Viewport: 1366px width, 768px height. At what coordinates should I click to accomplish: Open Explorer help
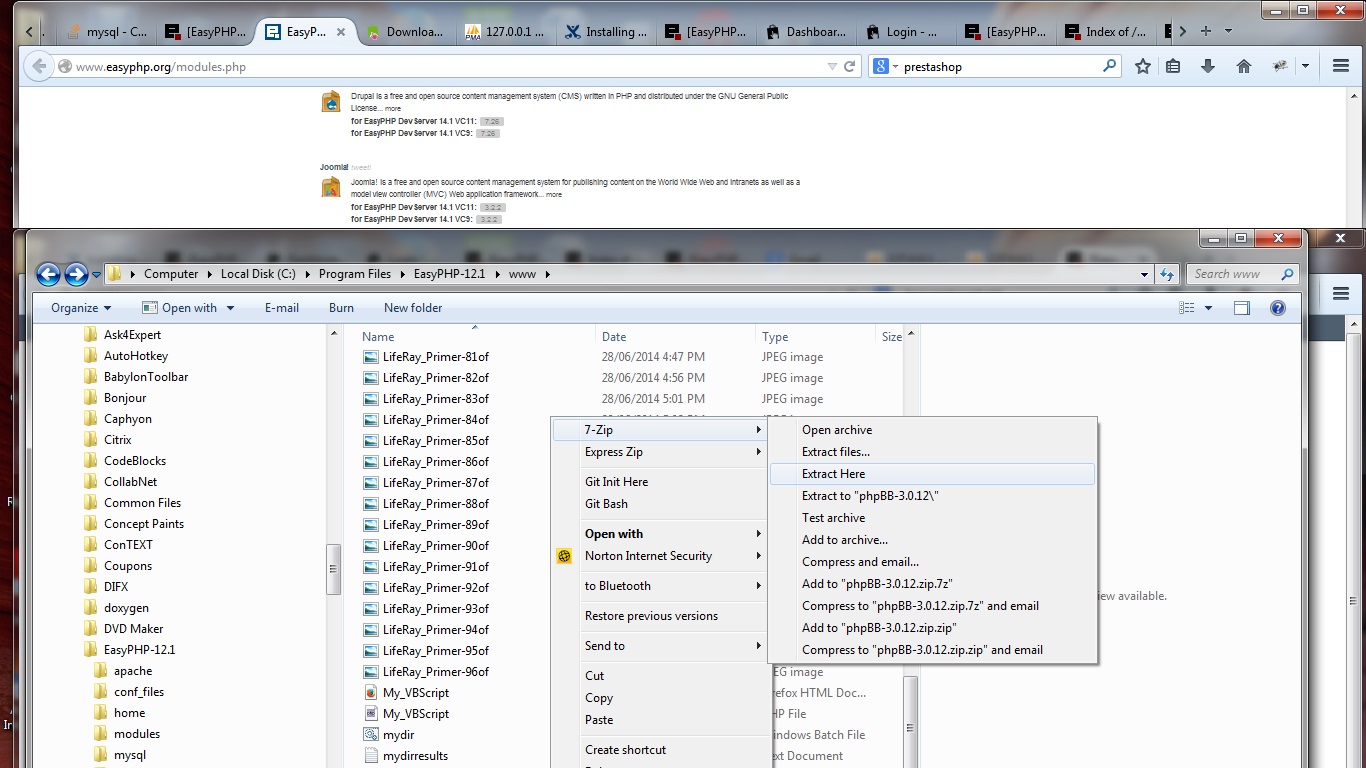pos(1277,308)
